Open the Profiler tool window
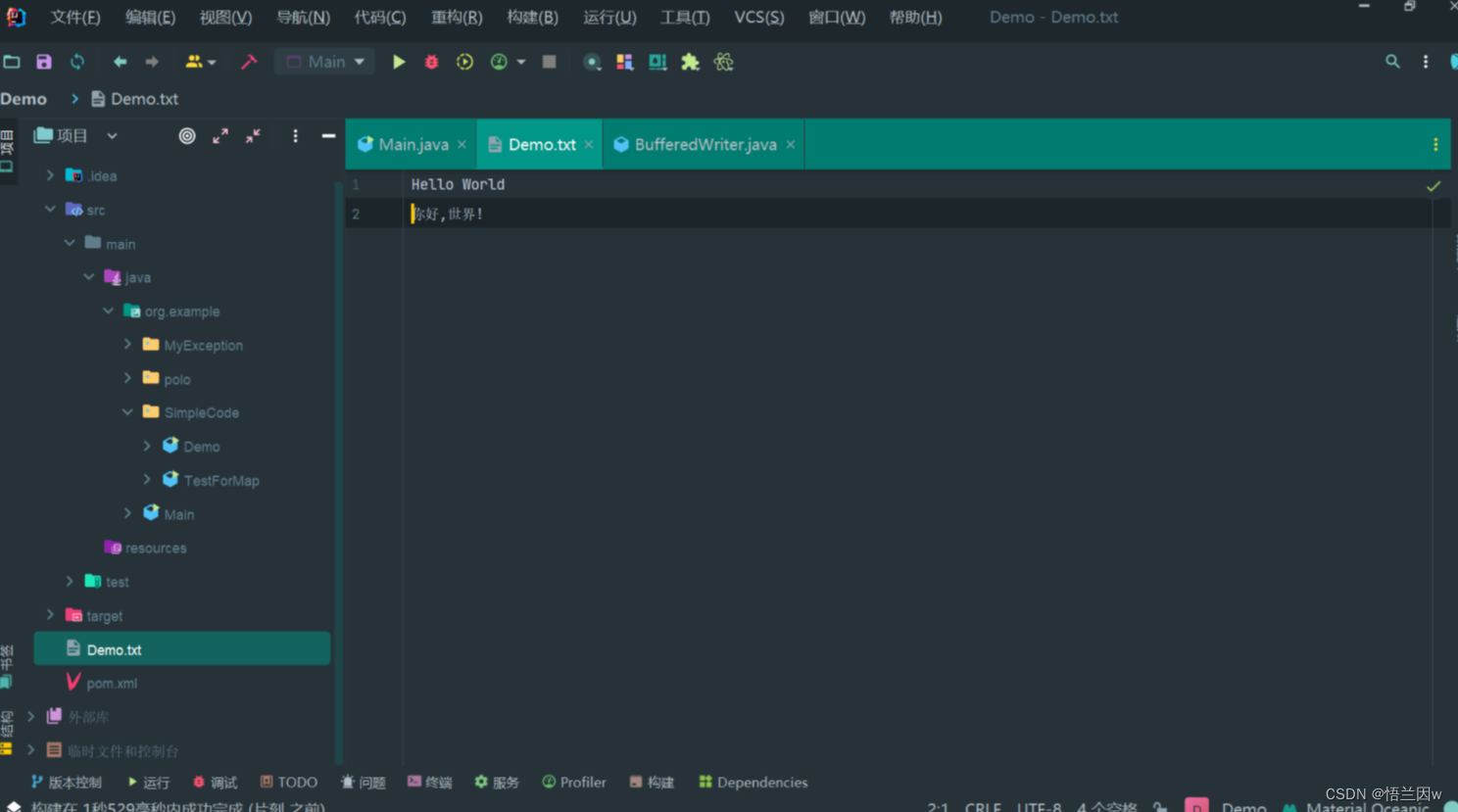 (573, 782)
